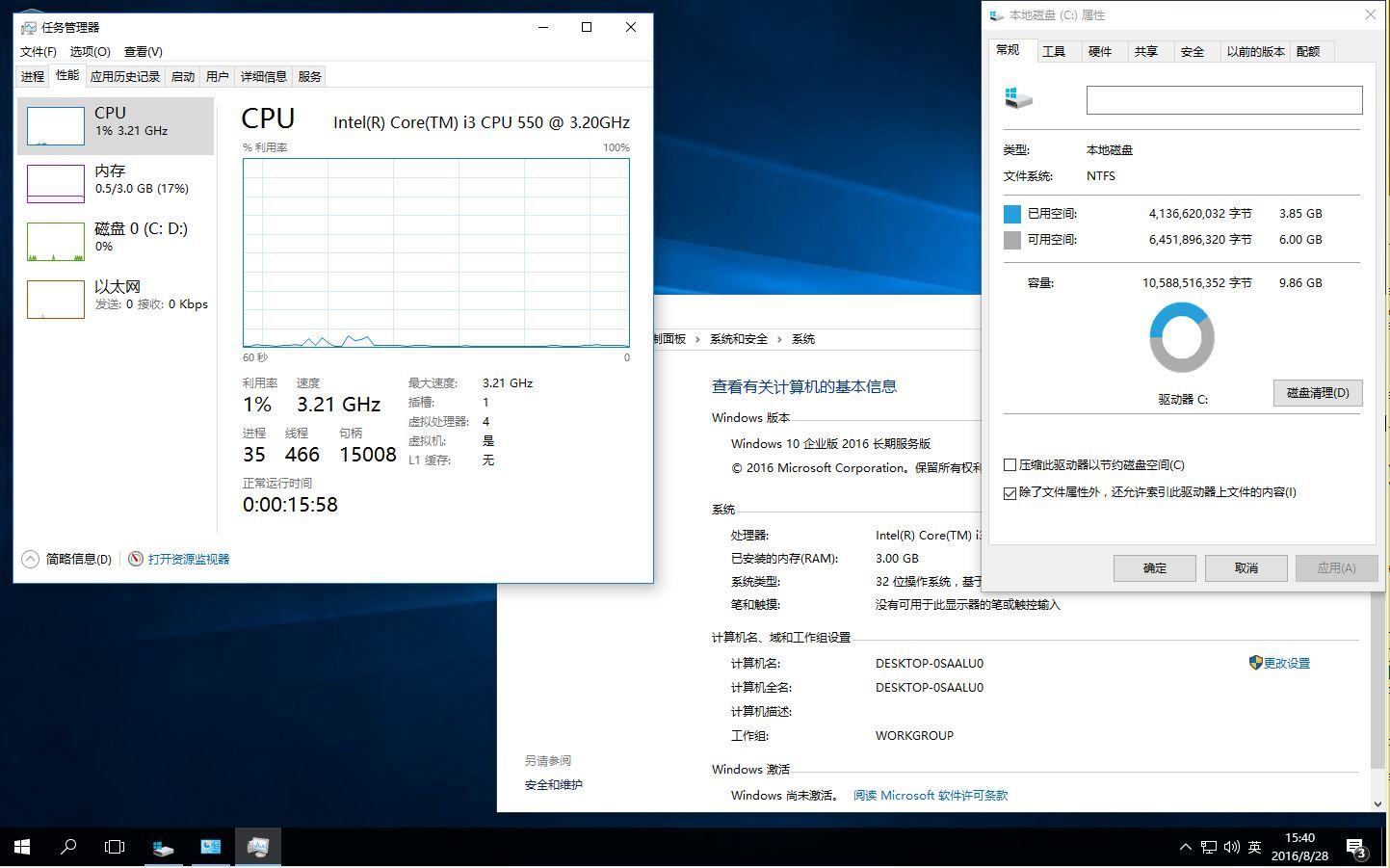Open the Action Center notification icon
The width and height of the screenshot is (1390, 868).
click(x=1356, y=848)
